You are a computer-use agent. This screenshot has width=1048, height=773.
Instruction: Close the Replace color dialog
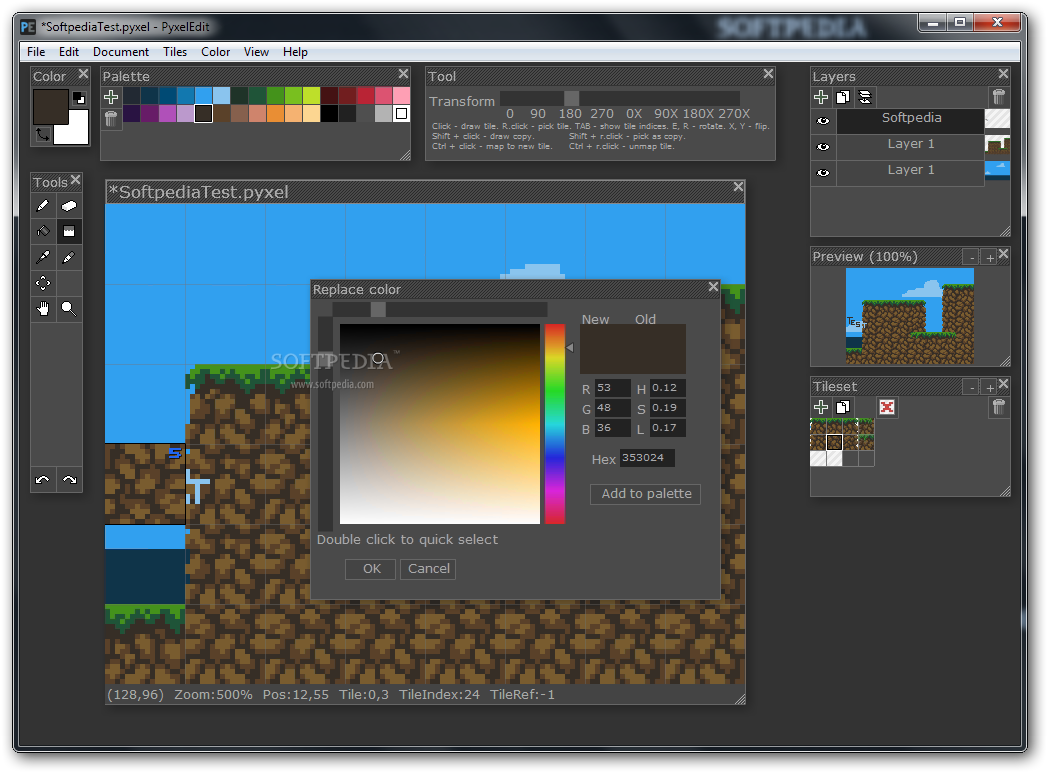click(713, 287)
